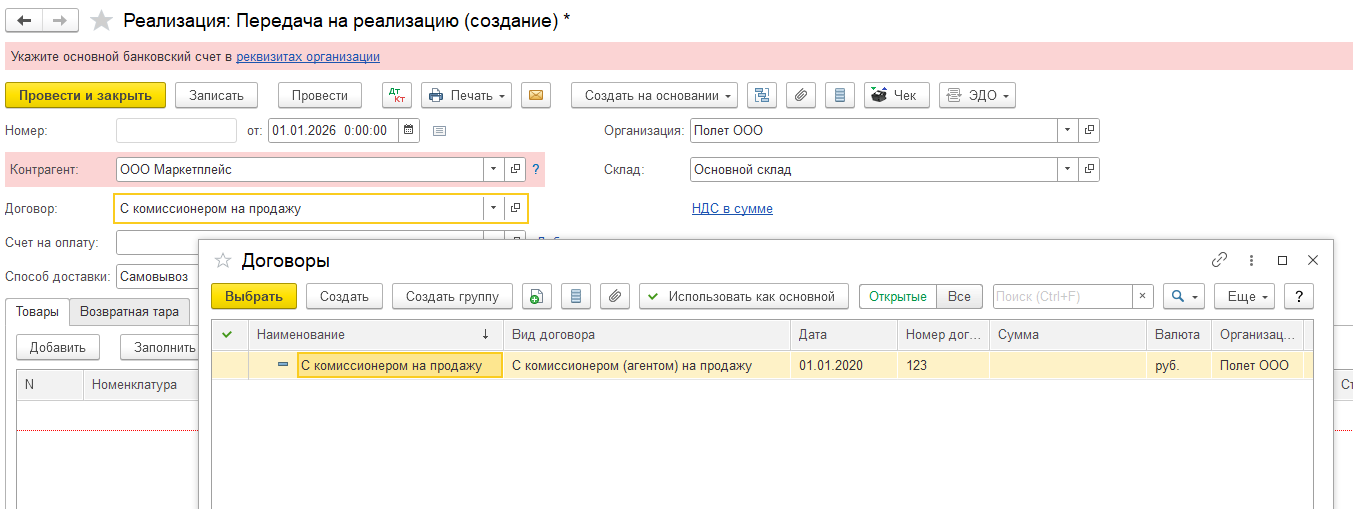Click the envelope email icon
This screenshot has height=509, width=1353.
click(x=535, y=95)
